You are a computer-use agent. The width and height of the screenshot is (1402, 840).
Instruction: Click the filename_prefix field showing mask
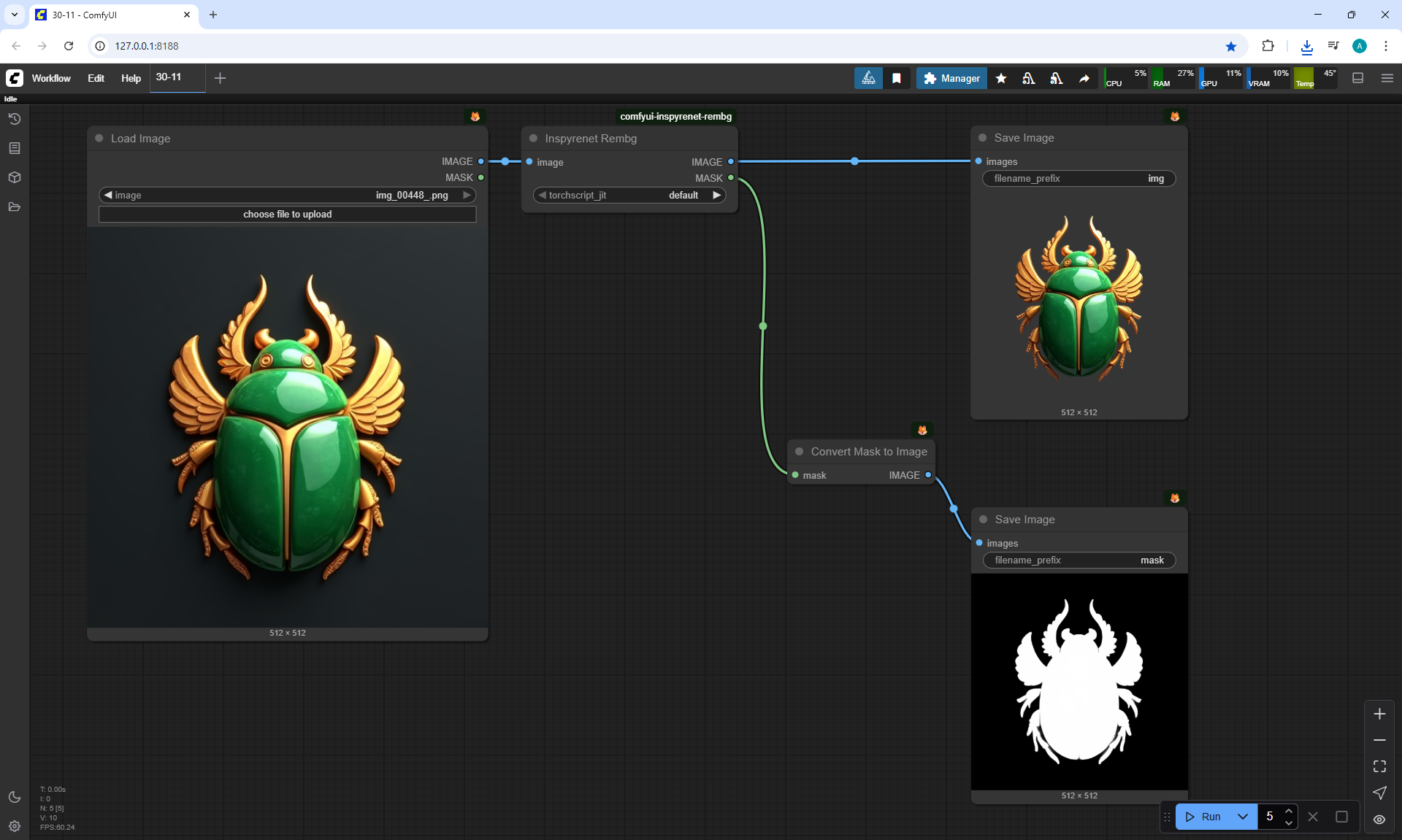pos(1079,560)
